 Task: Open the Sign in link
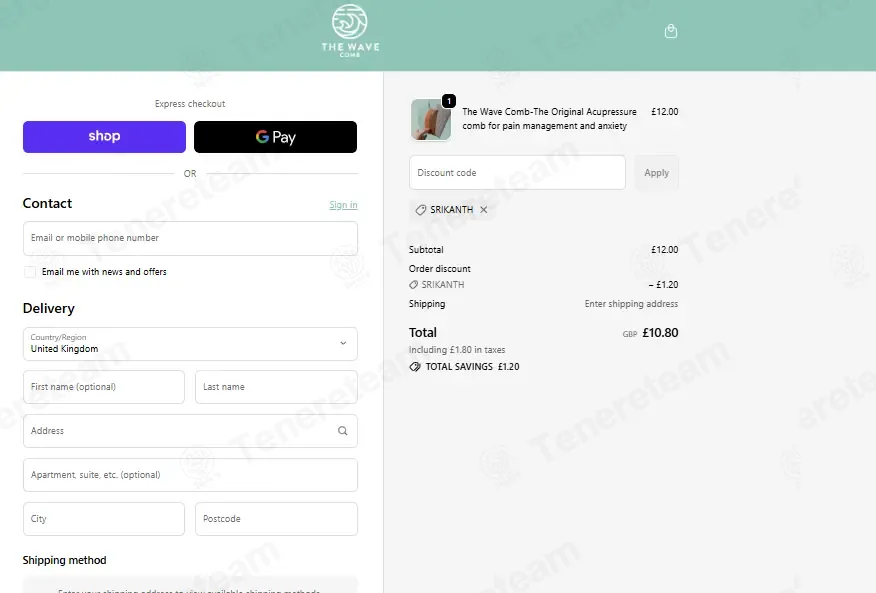tap(343, 205)
